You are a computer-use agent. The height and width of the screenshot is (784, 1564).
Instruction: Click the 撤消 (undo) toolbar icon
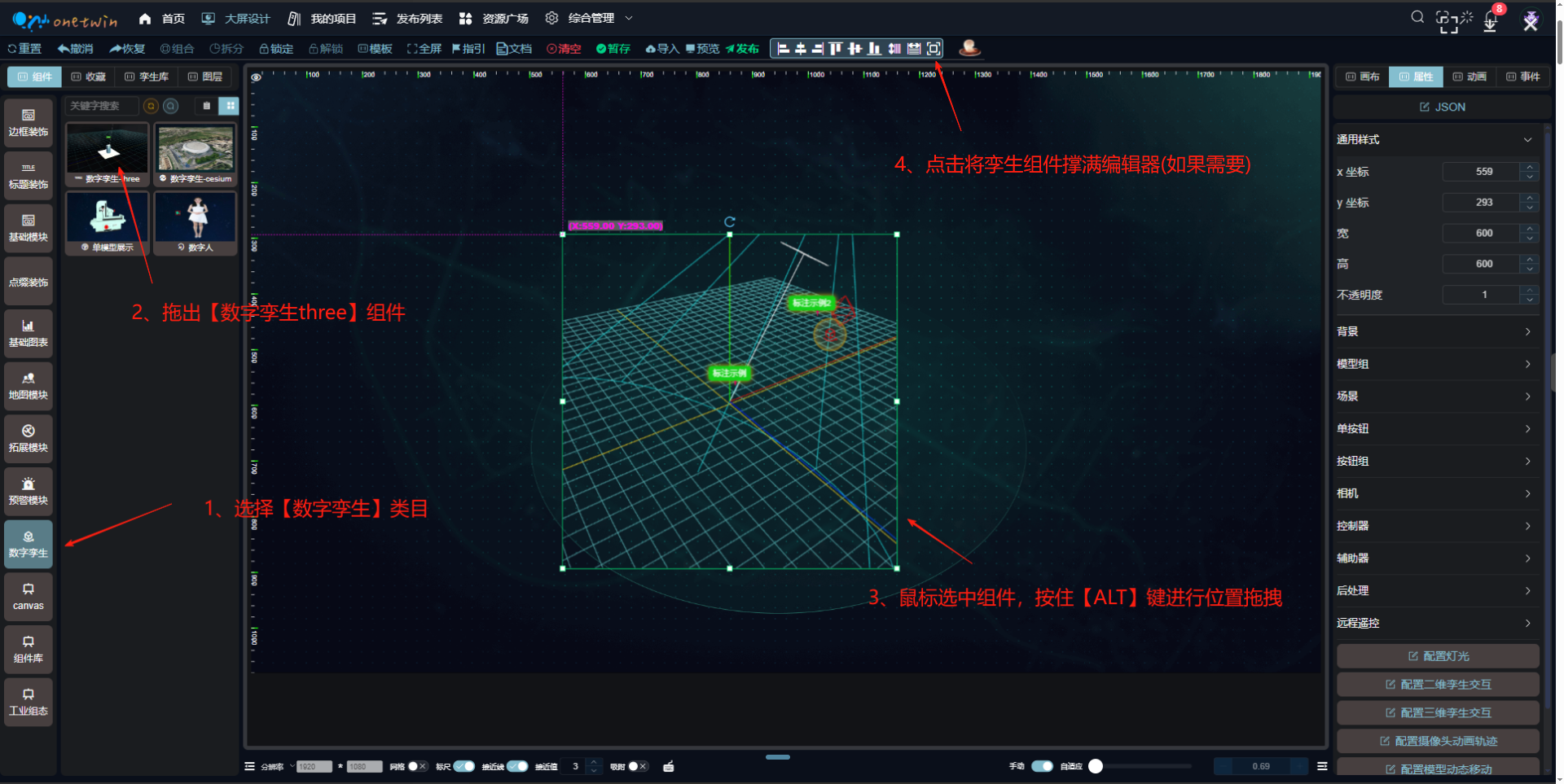point(75,49)
